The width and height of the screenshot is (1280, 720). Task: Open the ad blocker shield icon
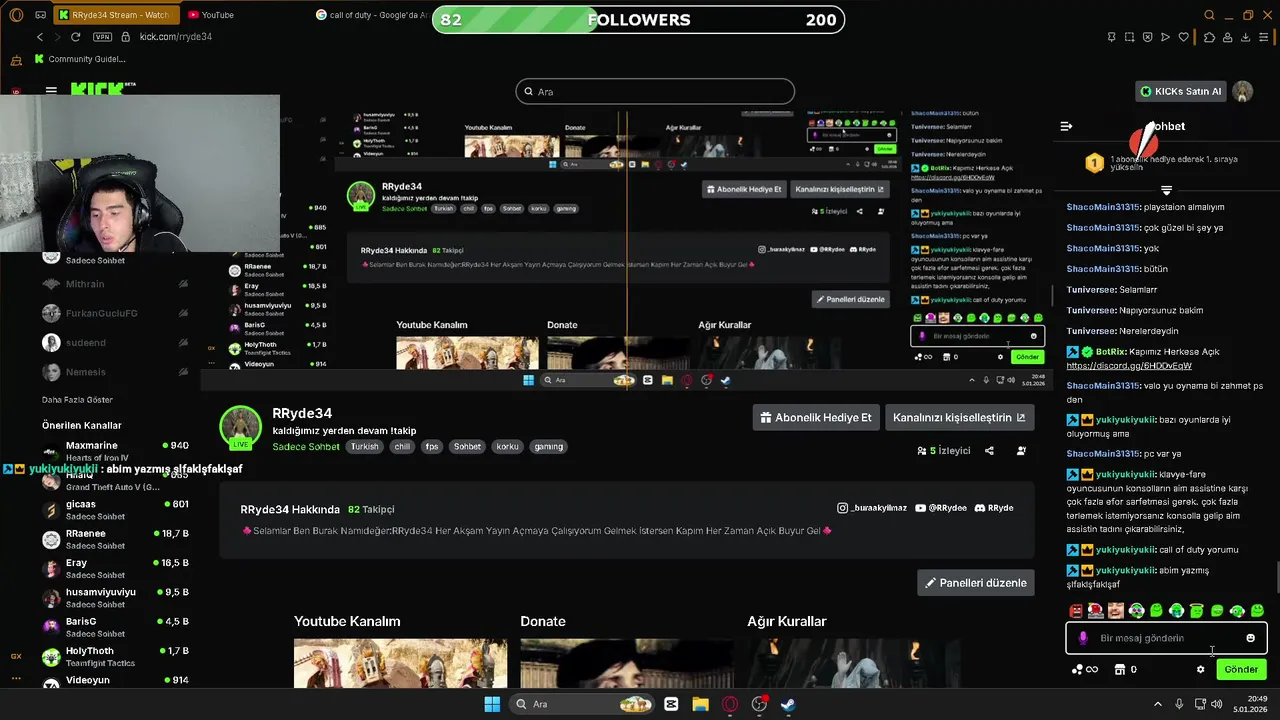click(1147, 37)
